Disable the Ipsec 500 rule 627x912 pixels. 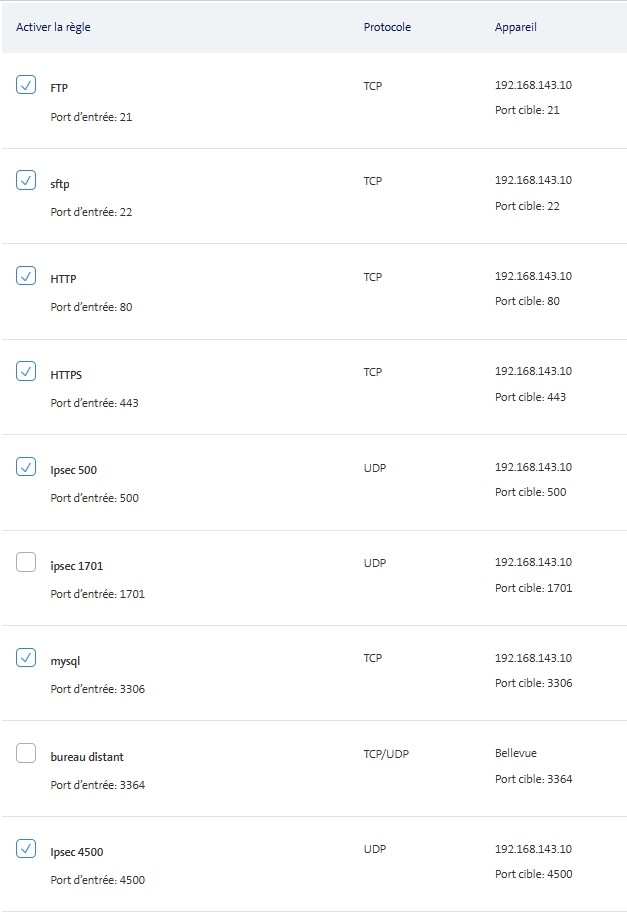point(26,467)
